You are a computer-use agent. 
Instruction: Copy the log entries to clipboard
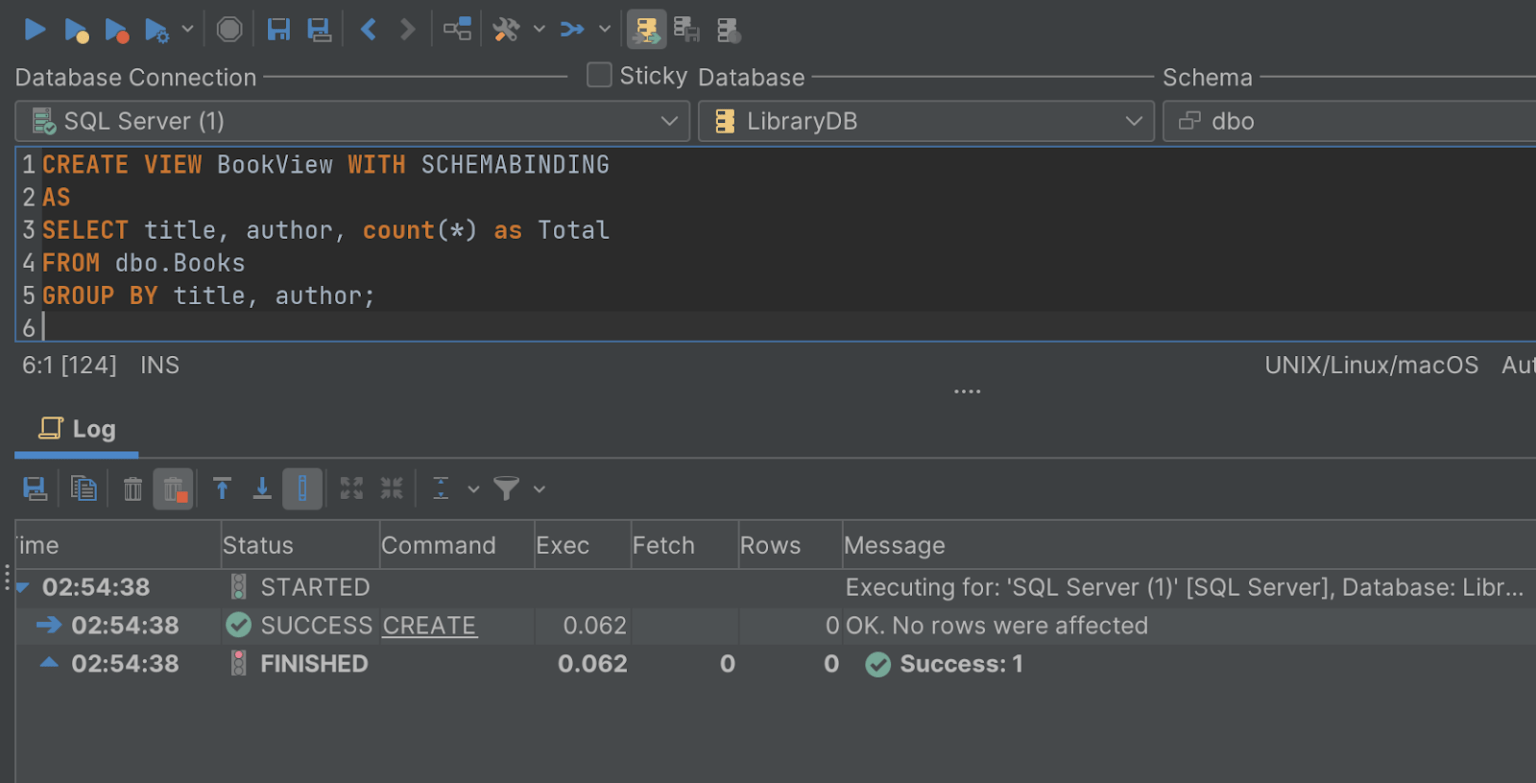click(84, 488)
